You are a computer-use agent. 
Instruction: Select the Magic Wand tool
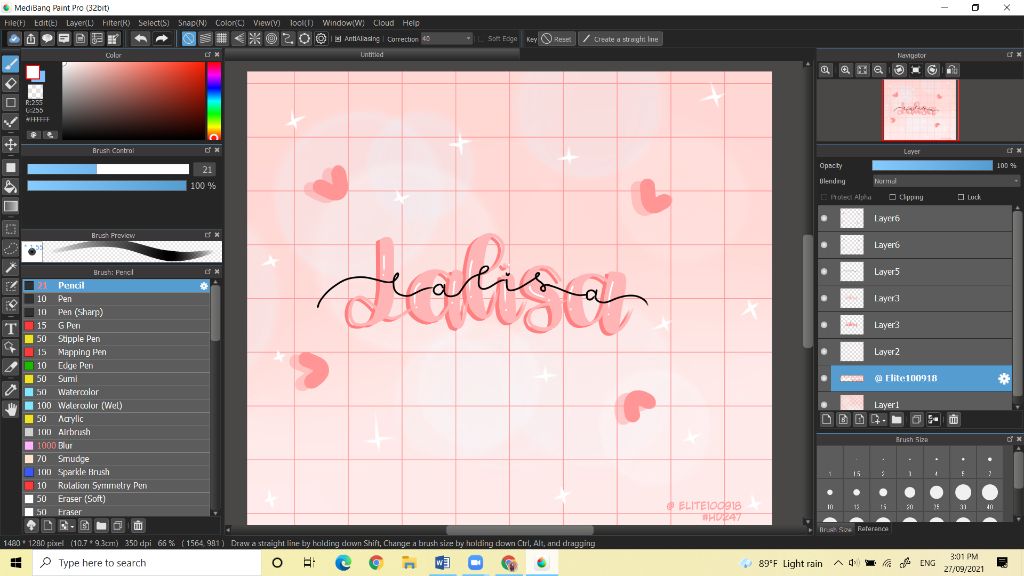(10, 267)
